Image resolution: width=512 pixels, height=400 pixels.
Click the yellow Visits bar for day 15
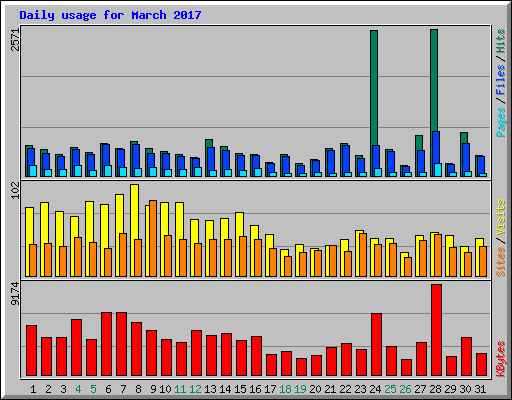click(240, 224)
